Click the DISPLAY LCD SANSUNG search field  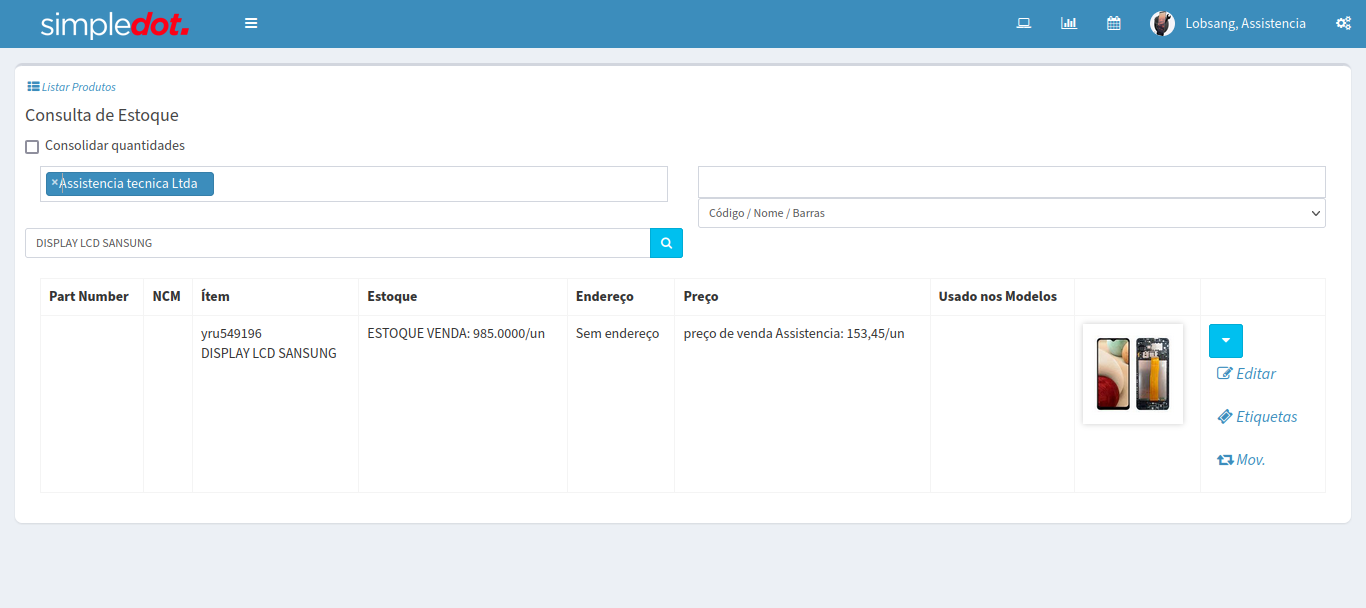(337, 243)
